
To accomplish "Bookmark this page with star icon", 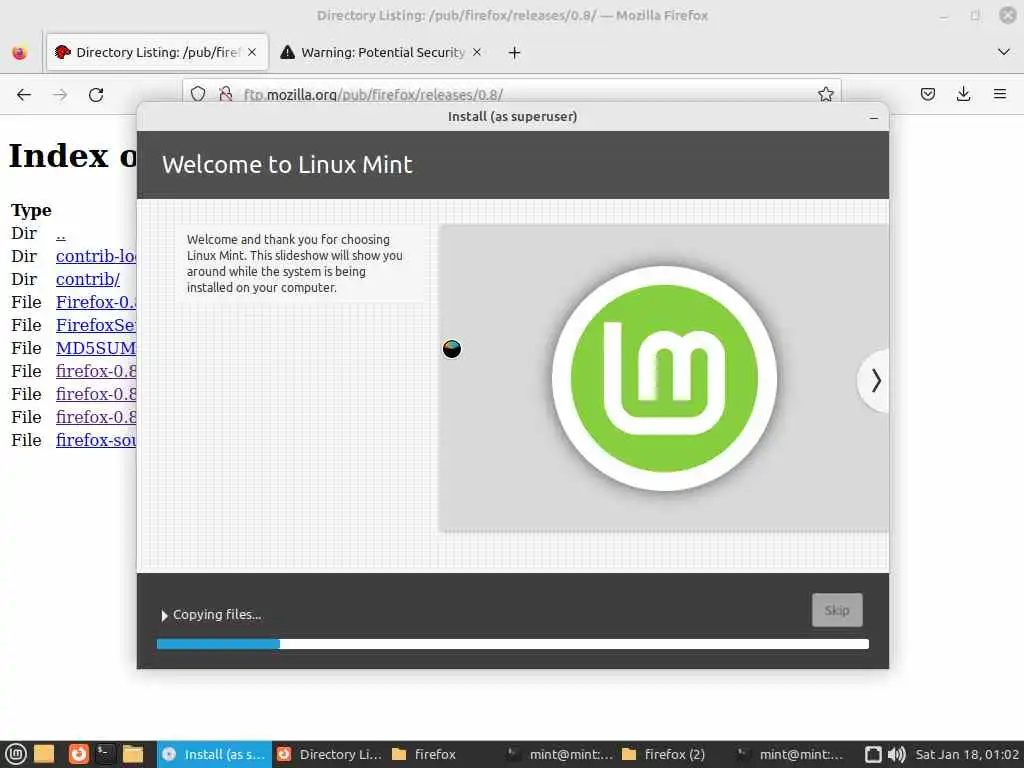I will [825, 94].
